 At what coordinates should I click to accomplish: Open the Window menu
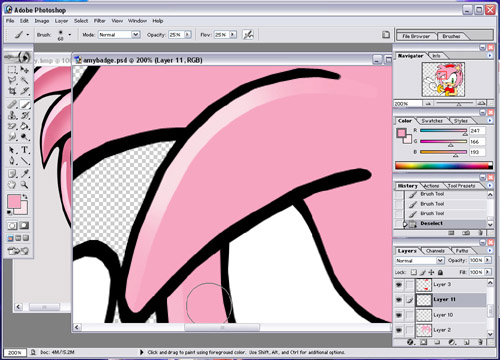click(137, 21)
